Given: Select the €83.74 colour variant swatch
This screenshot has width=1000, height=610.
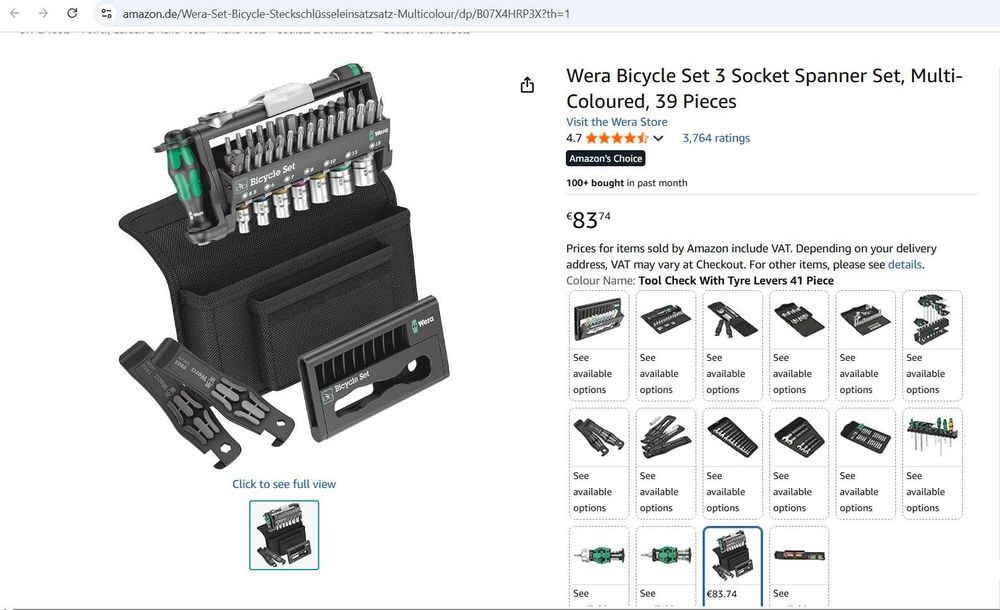Looking at the screenshot, I should 733,566.
